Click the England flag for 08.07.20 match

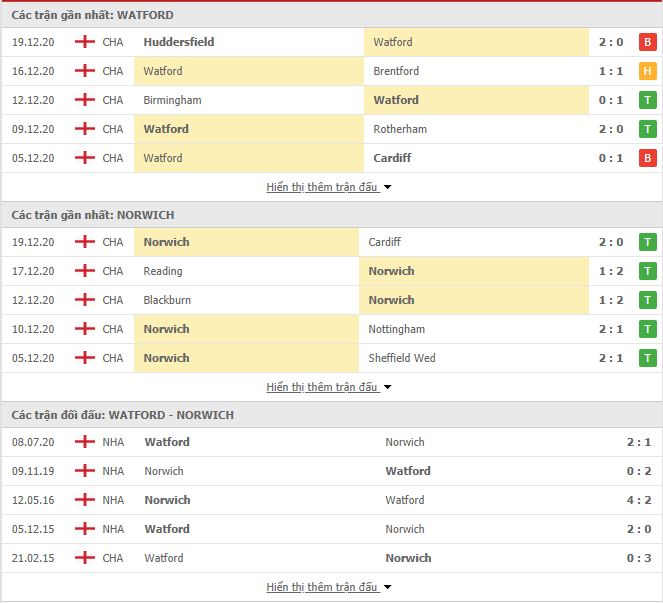pos(85,442)
